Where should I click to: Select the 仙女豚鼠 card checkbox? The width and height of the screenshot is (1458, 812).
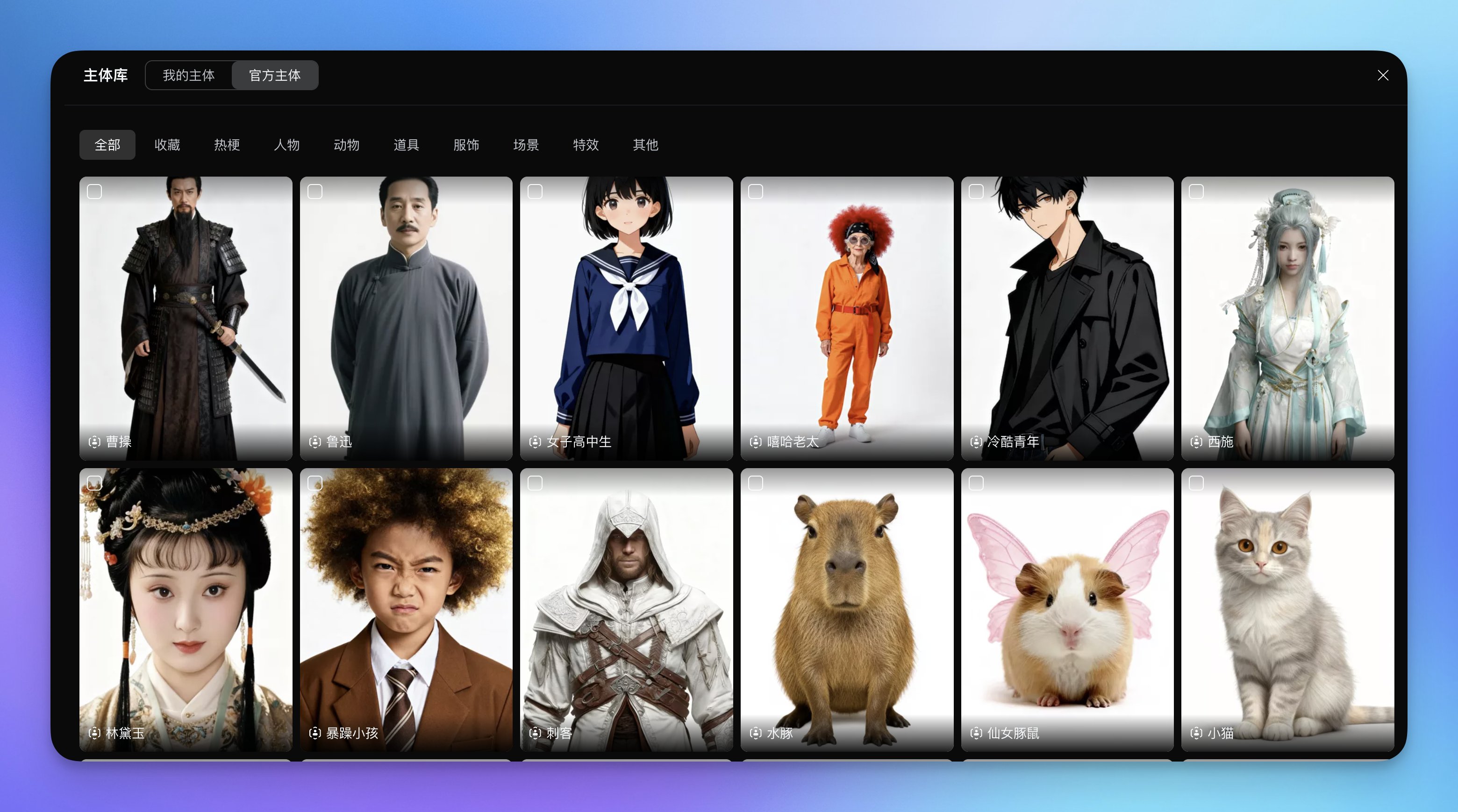click(976, 483)
